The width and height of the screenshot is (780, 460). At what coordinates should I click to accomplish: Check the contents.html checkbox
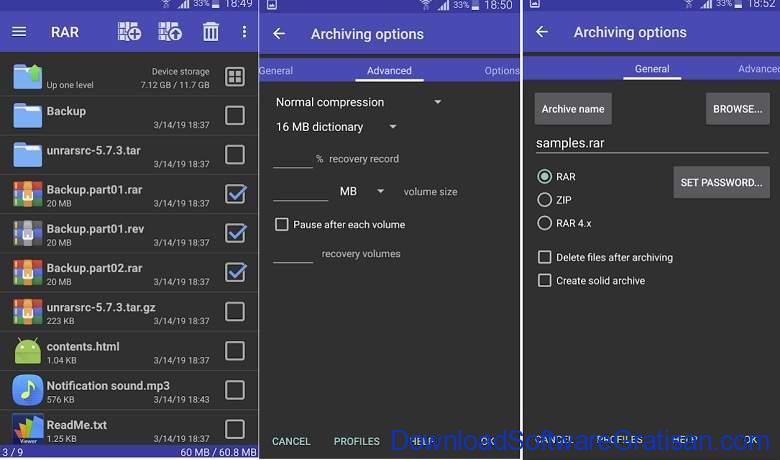(x=235, y=351)
